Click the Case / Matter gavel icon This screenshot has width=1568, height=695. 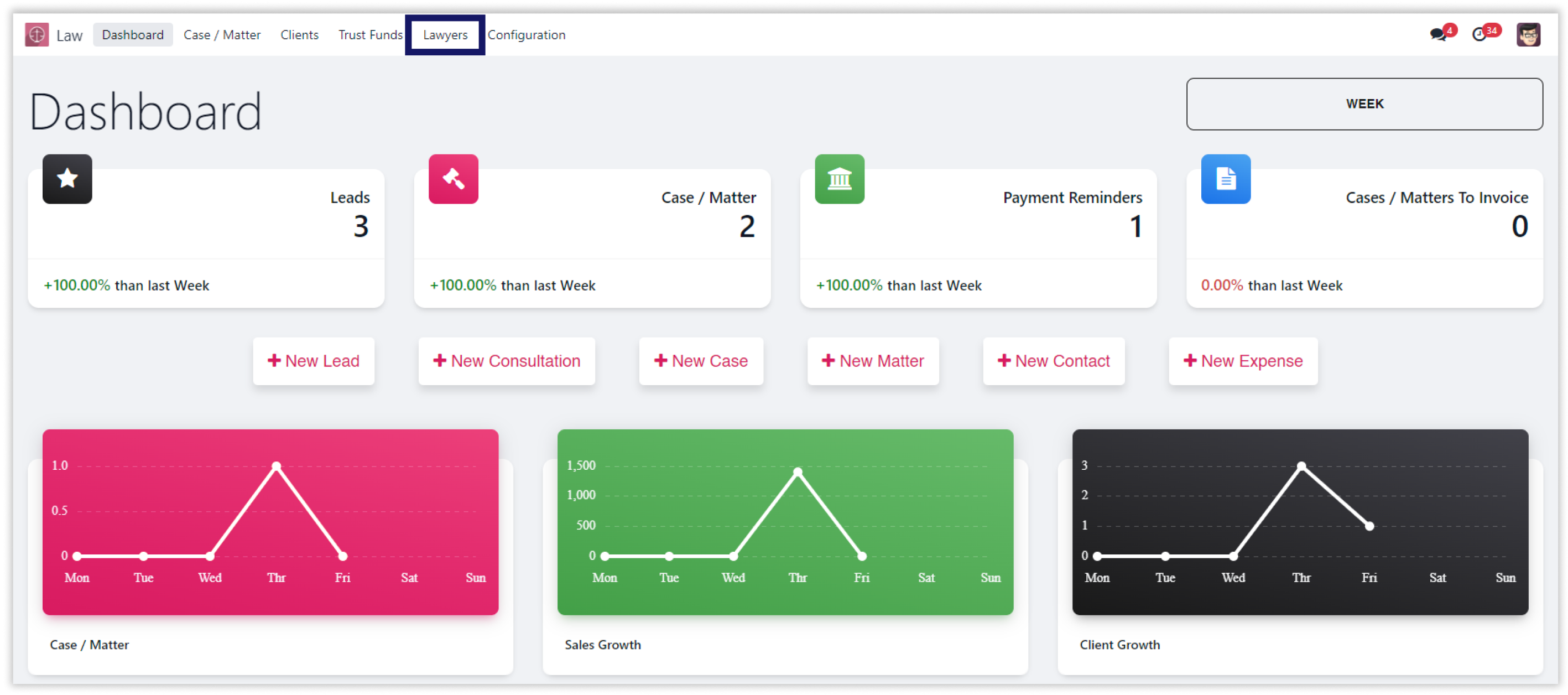[454, 179]
